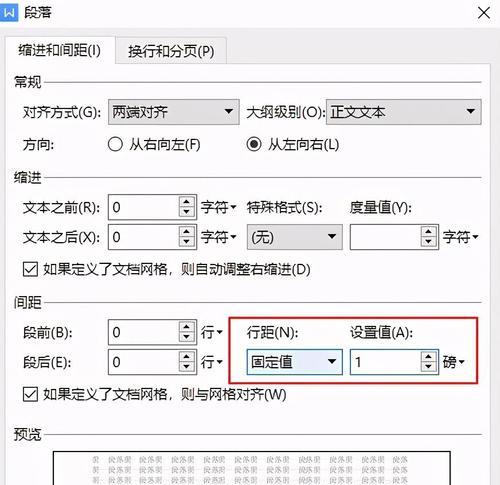Decrease 度量值 with down spinner arrow
Viewport: 500px width, 485px height.
pyautogui.click(x=429, y=242)
